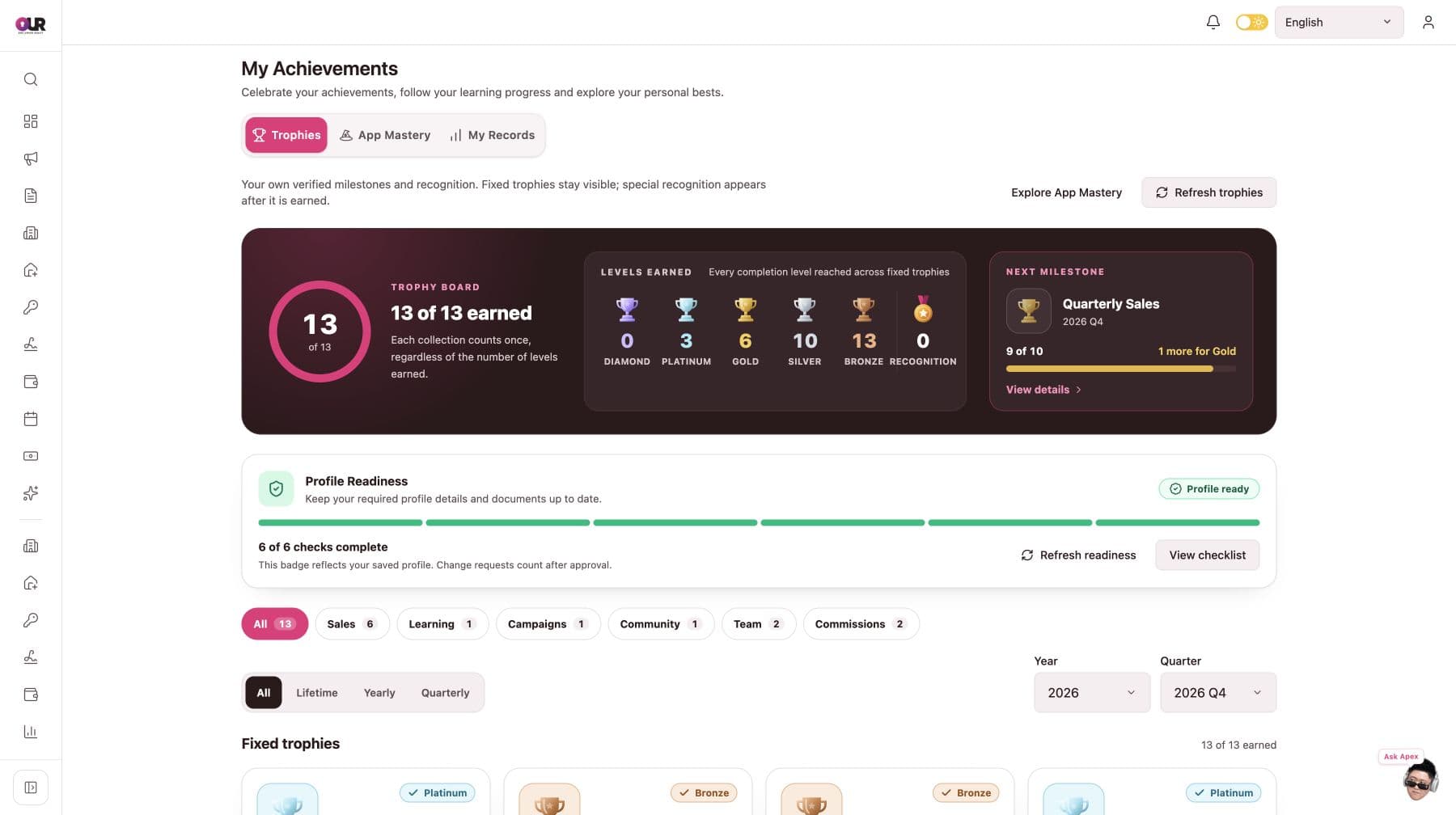Filter trophies by Learning category
This screenshot has height=815, width=1456.
[442, 624]
